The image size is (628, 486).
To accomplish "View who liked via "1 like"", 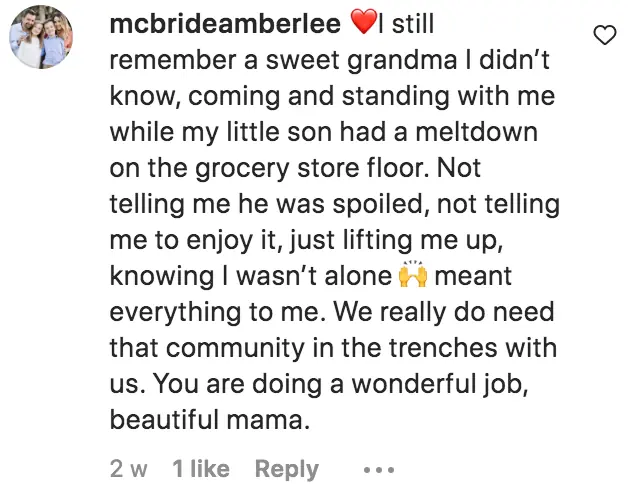I will coord(201,469).
